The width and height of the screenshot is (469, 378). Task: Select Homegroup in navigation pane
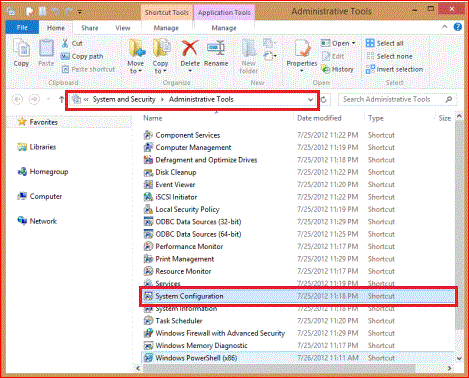pyautogui.click(x=49, y=172)
